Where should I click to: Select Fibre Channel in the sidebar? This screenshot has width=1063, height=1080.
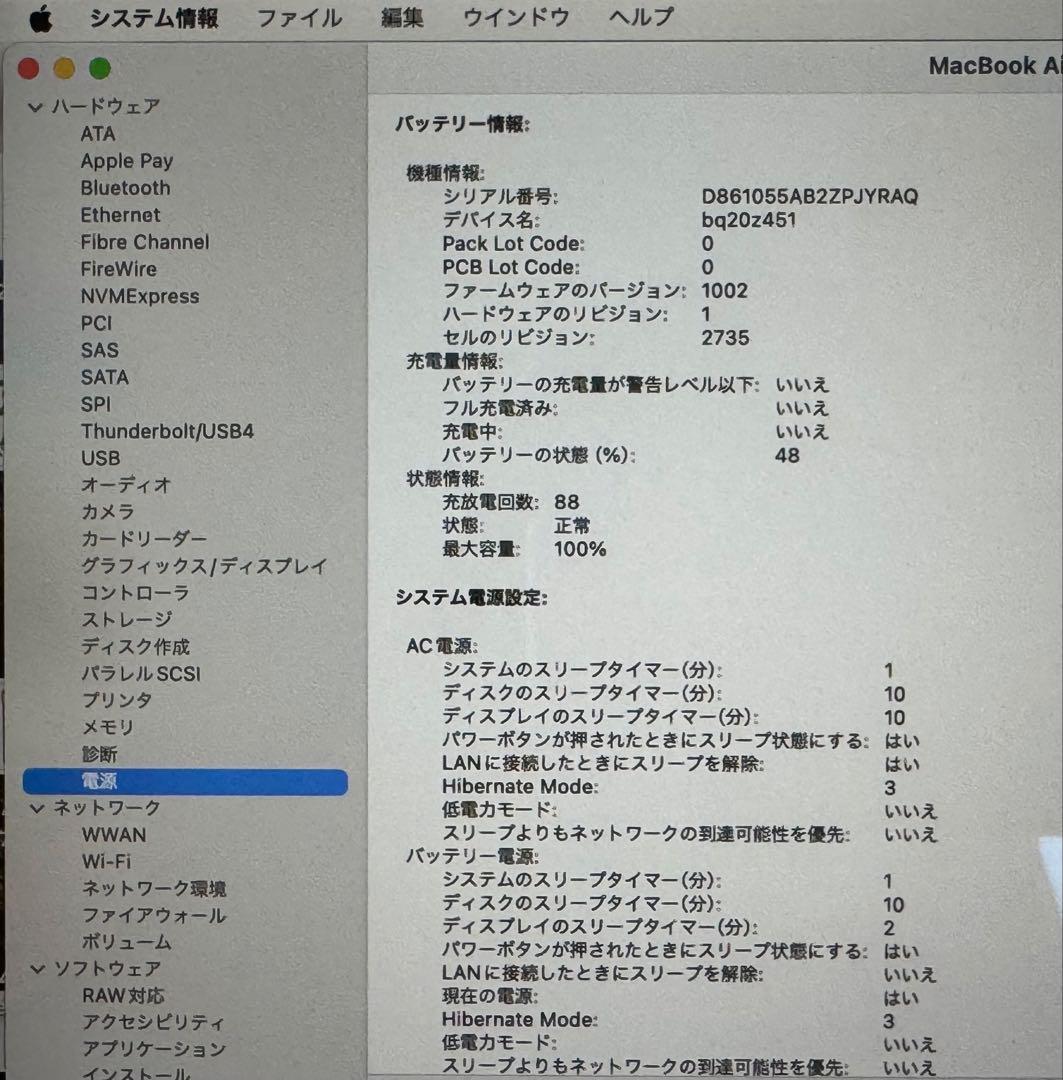[145, 242]
